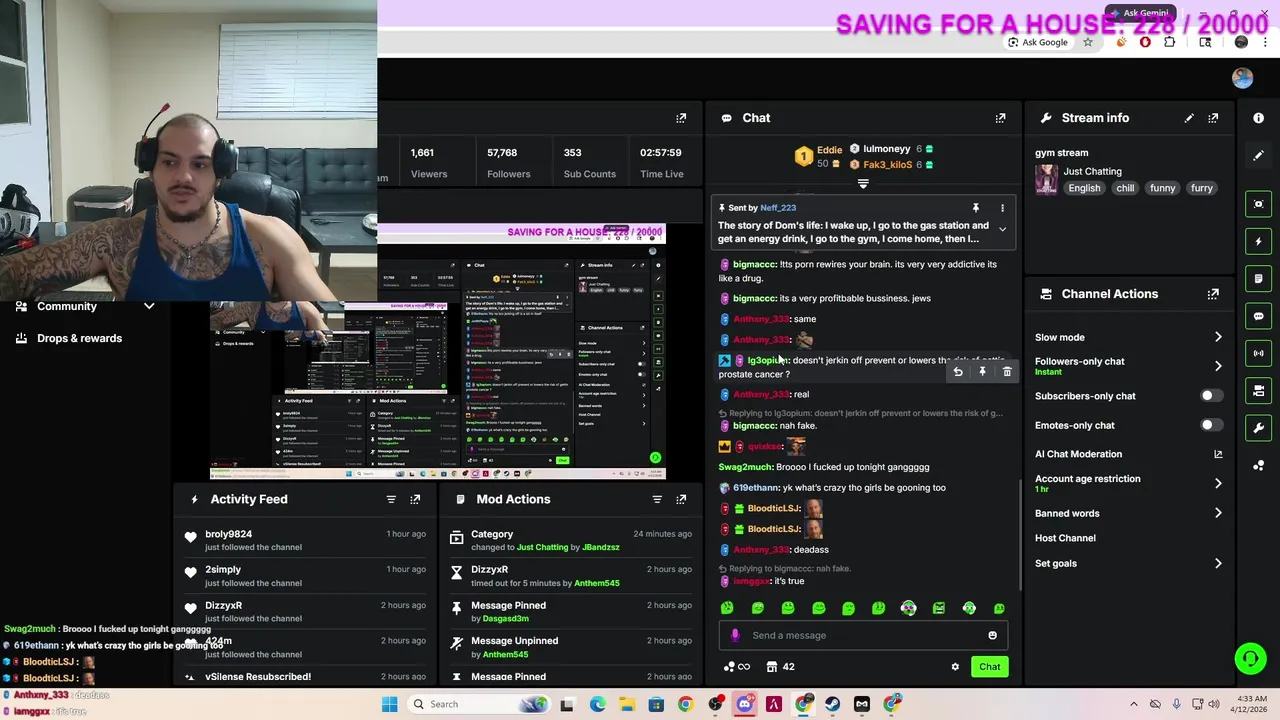Open Discord from the taskbar
Screen dimensions: 1280x720
[x=744, y=704]
